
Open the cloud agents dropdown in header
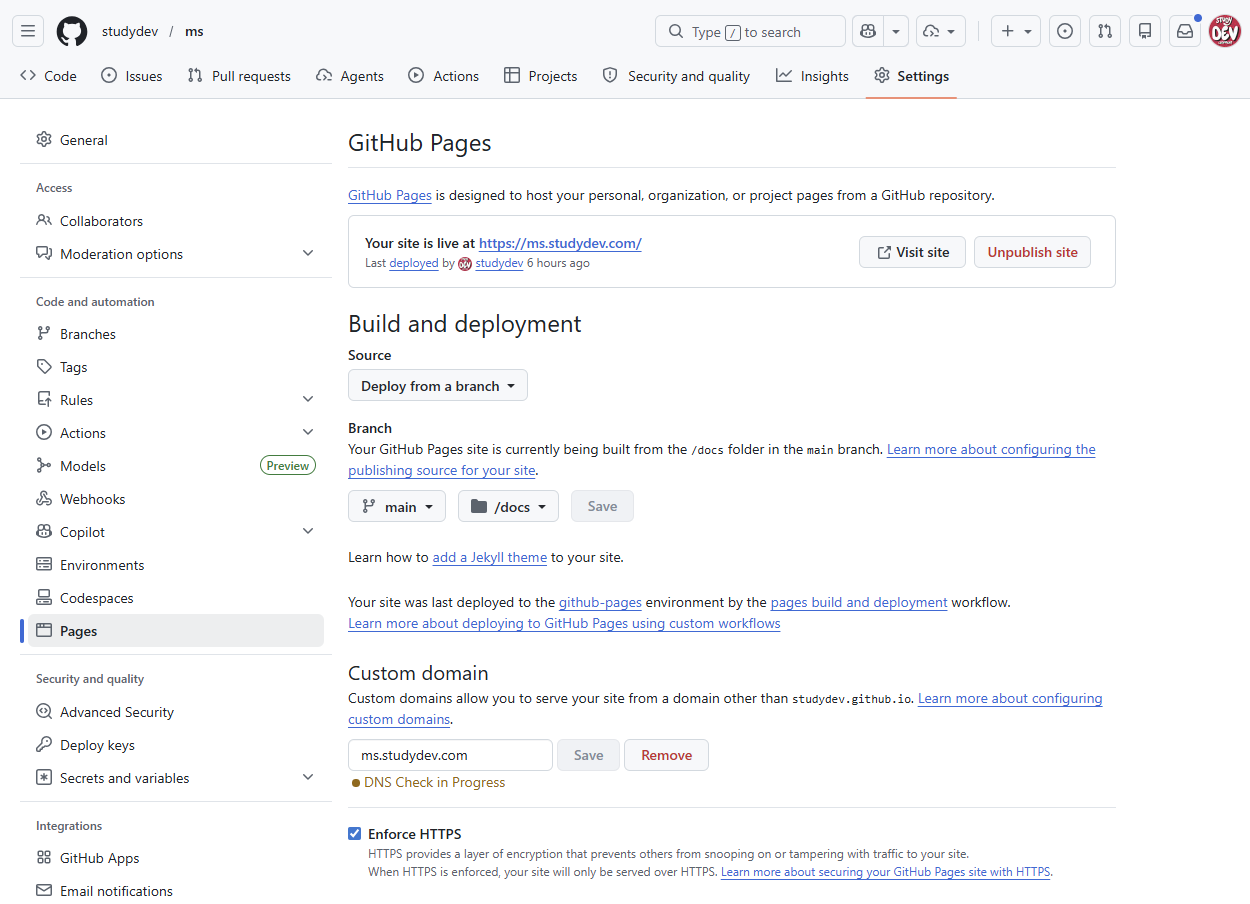(x=941, y=31)
